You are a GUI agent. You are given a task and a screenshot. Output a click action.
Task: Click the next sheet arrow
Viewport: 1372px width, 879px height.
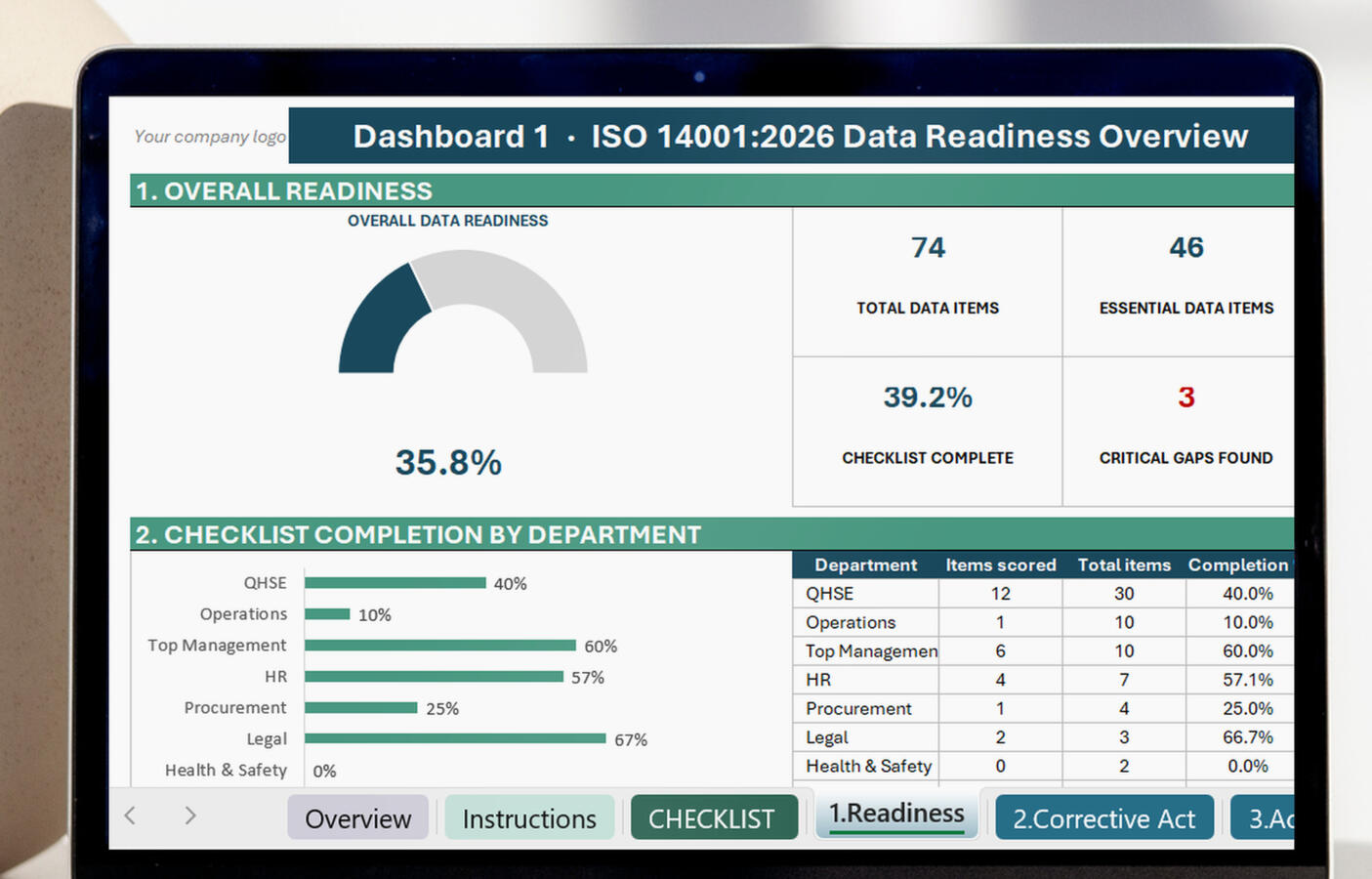tap(190, 816)
